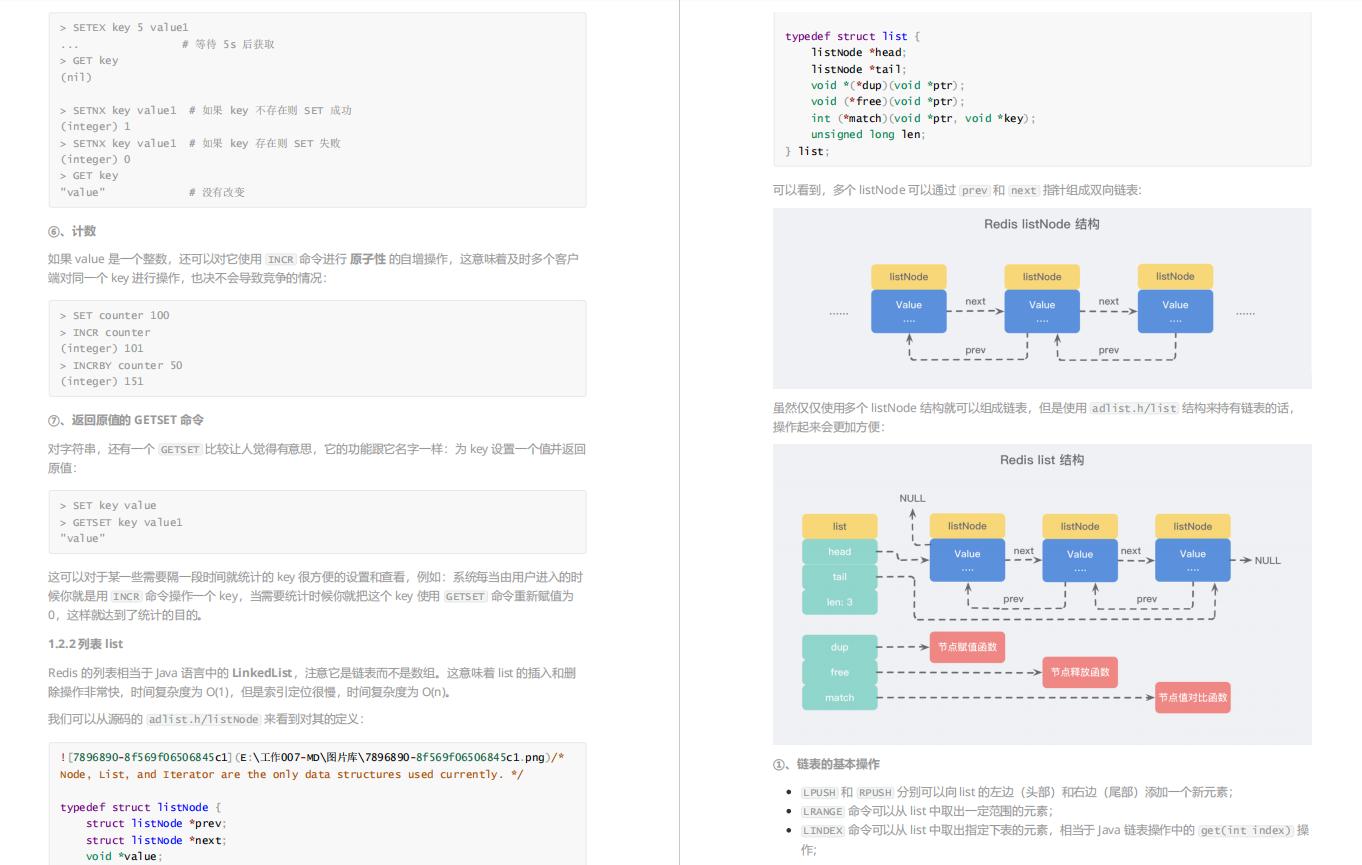Click the prev inline code tag

point(975,190)
